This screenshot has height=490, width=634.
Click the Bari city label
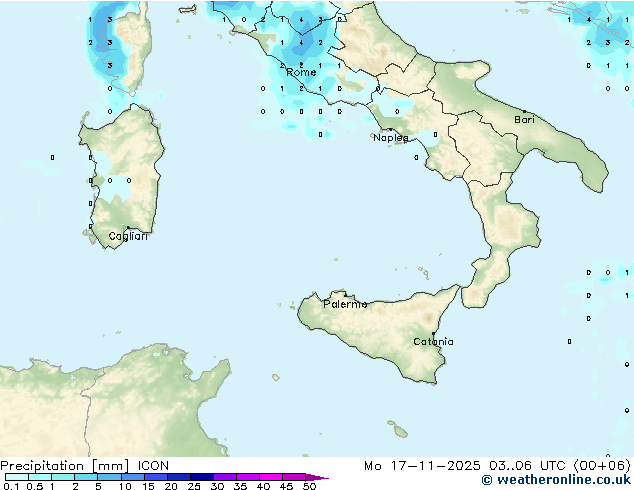click(524, 120)
